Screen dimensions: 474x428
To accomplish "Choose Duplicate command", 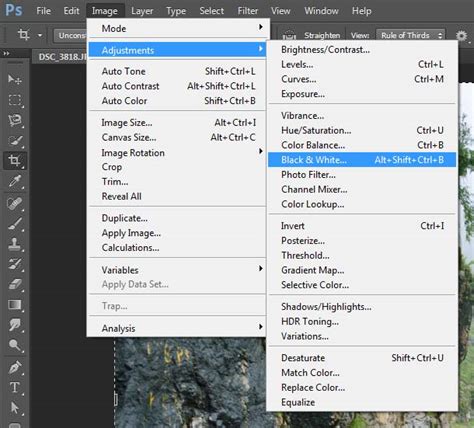I will 178,218.
